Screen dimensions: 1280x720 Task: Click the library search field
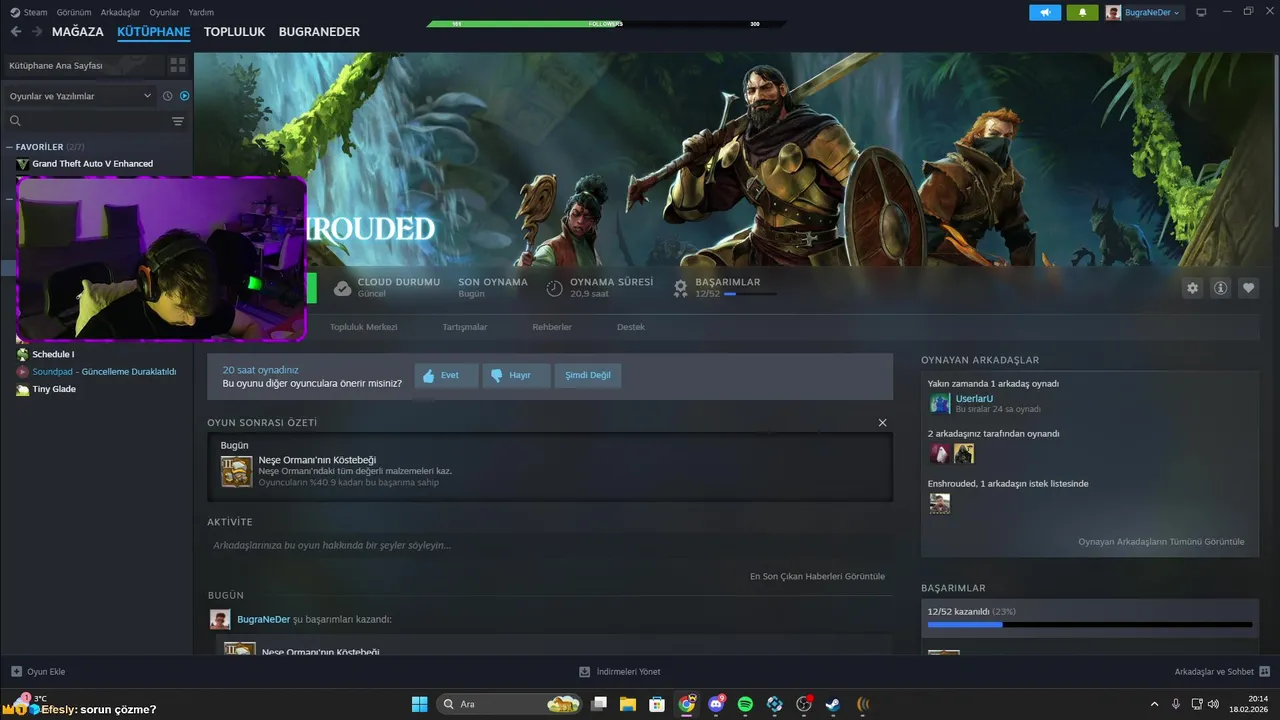(x=85, y=121)
